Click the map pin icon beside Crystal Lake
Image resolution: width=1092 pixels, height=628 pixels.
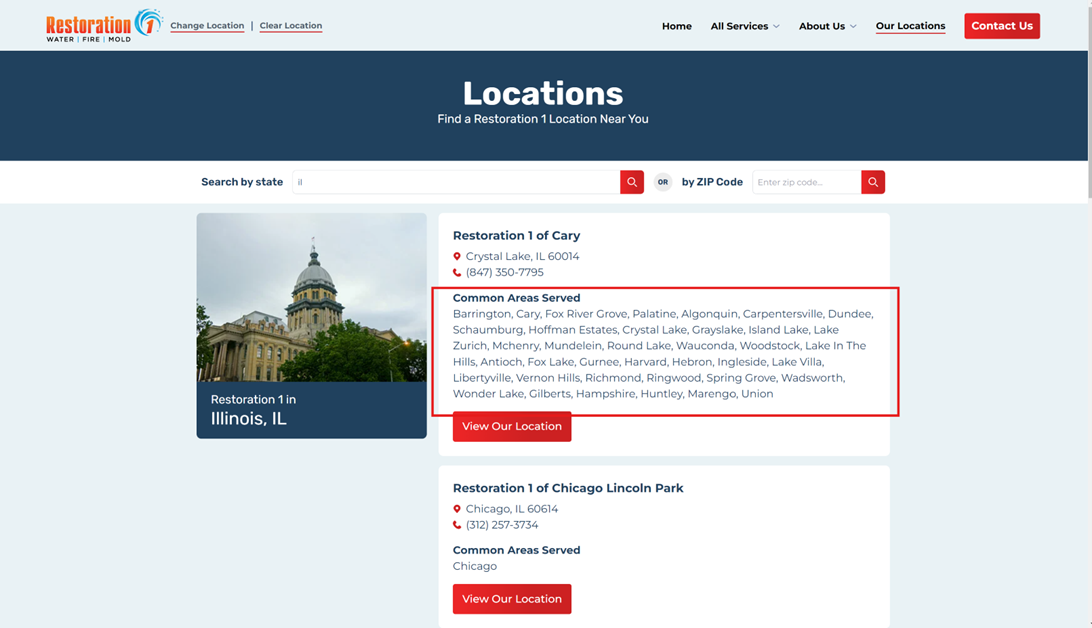point(457,257)
